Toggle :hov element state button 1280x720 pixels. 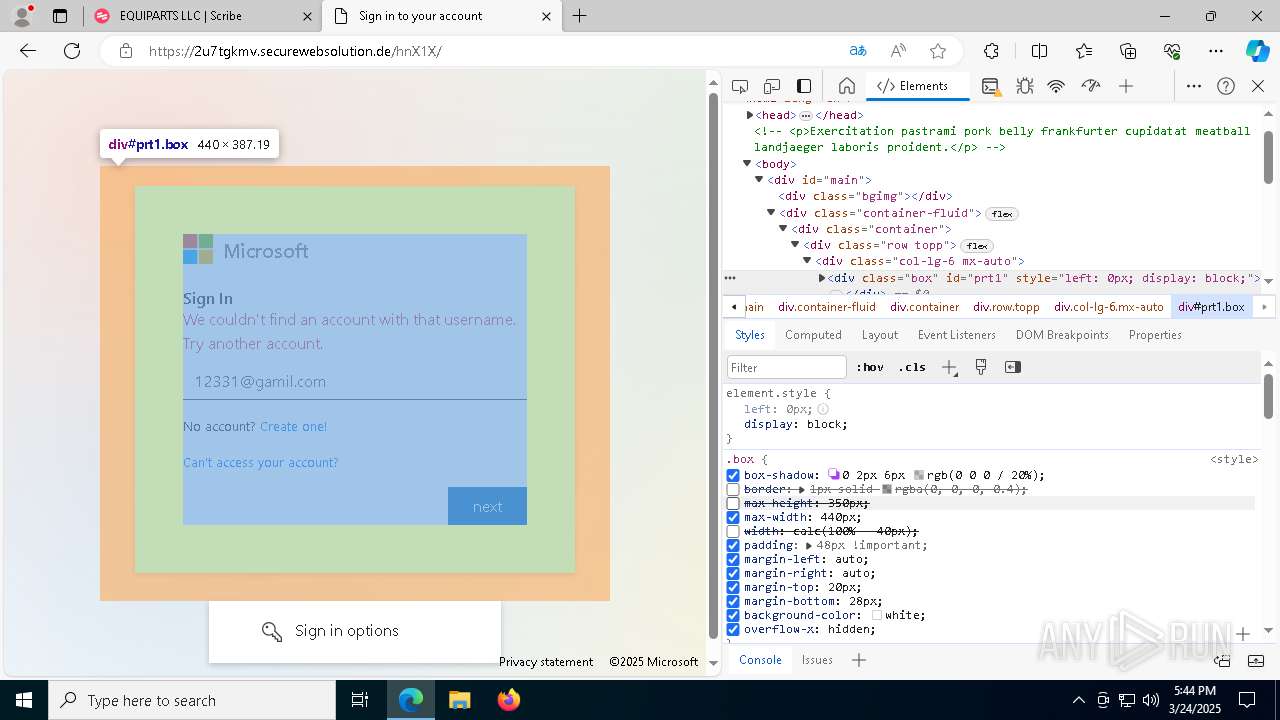coord(872,367)
